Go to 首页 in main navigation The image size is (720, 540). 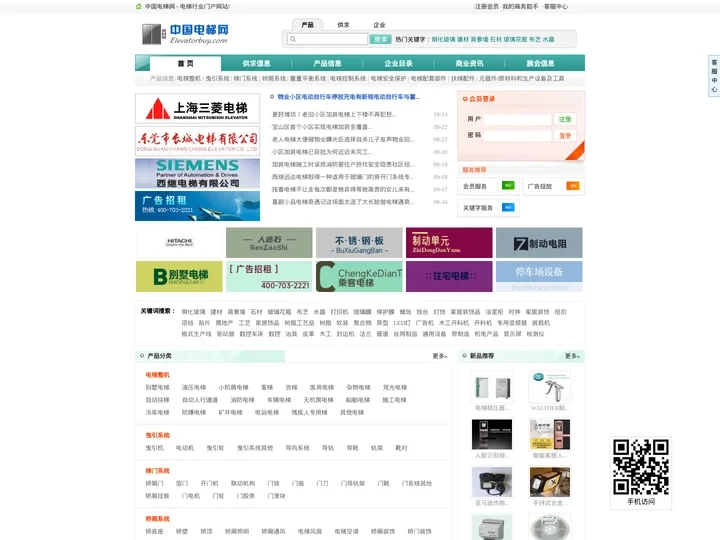click(x=186, y=63)
